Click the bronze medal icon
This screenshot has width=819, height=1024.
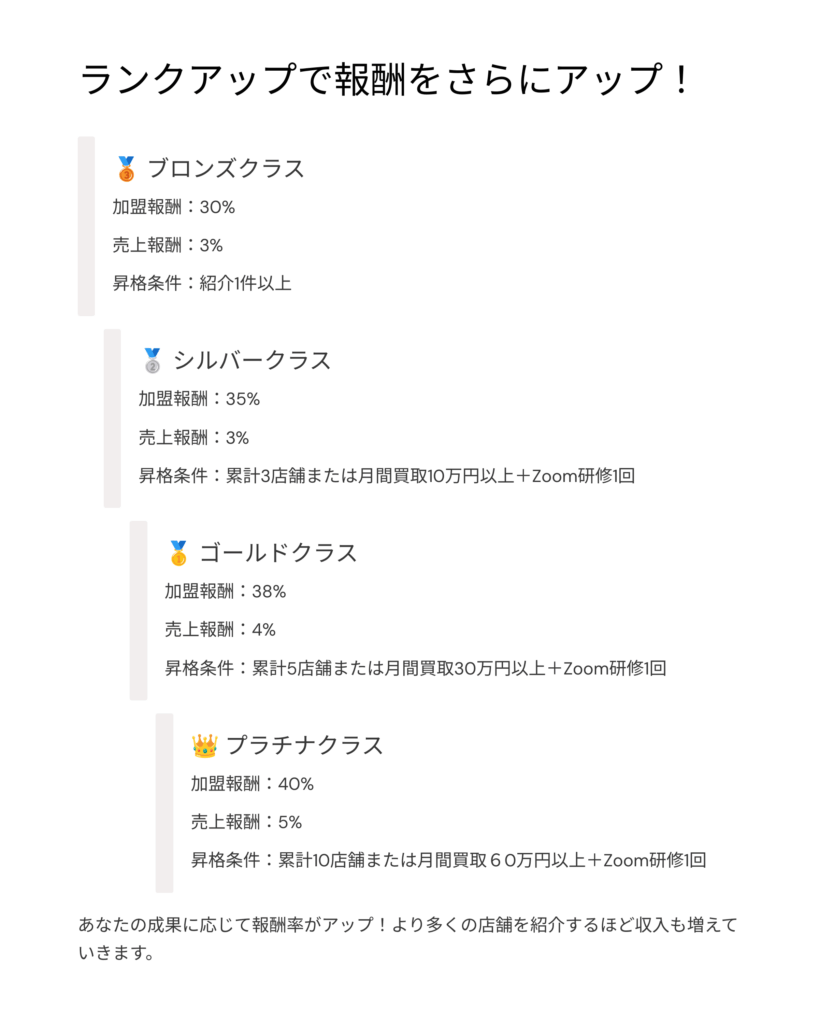tap(126, 168)
